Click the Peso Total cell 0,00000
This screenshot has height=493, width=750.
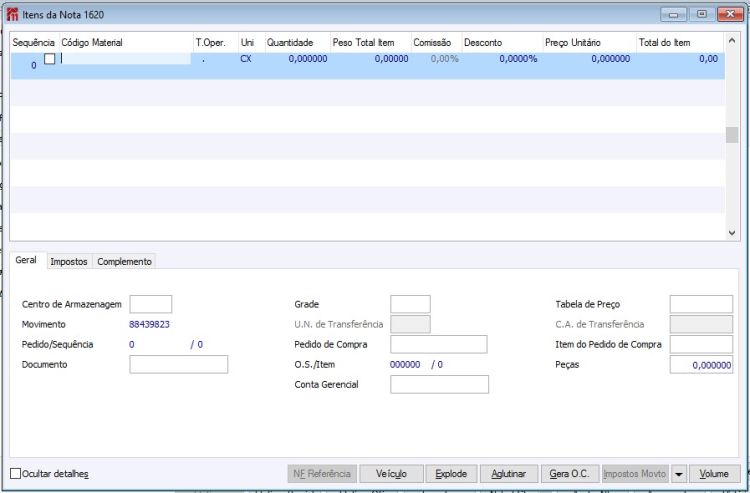coord(391,59)
